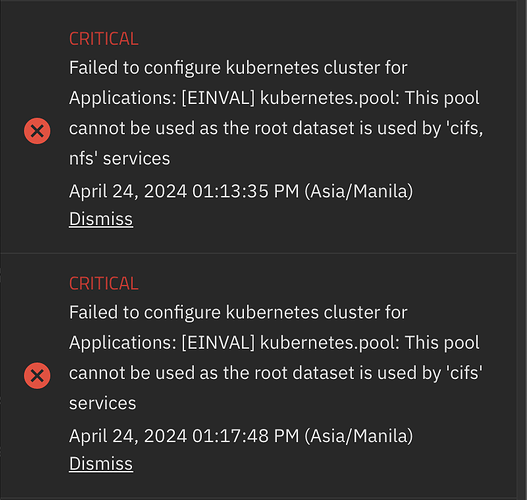Screen dimensions: 527x500
Task: Select the CRITICAL label of the second alert
Action: pyautogui.click(x=104, y=283)
